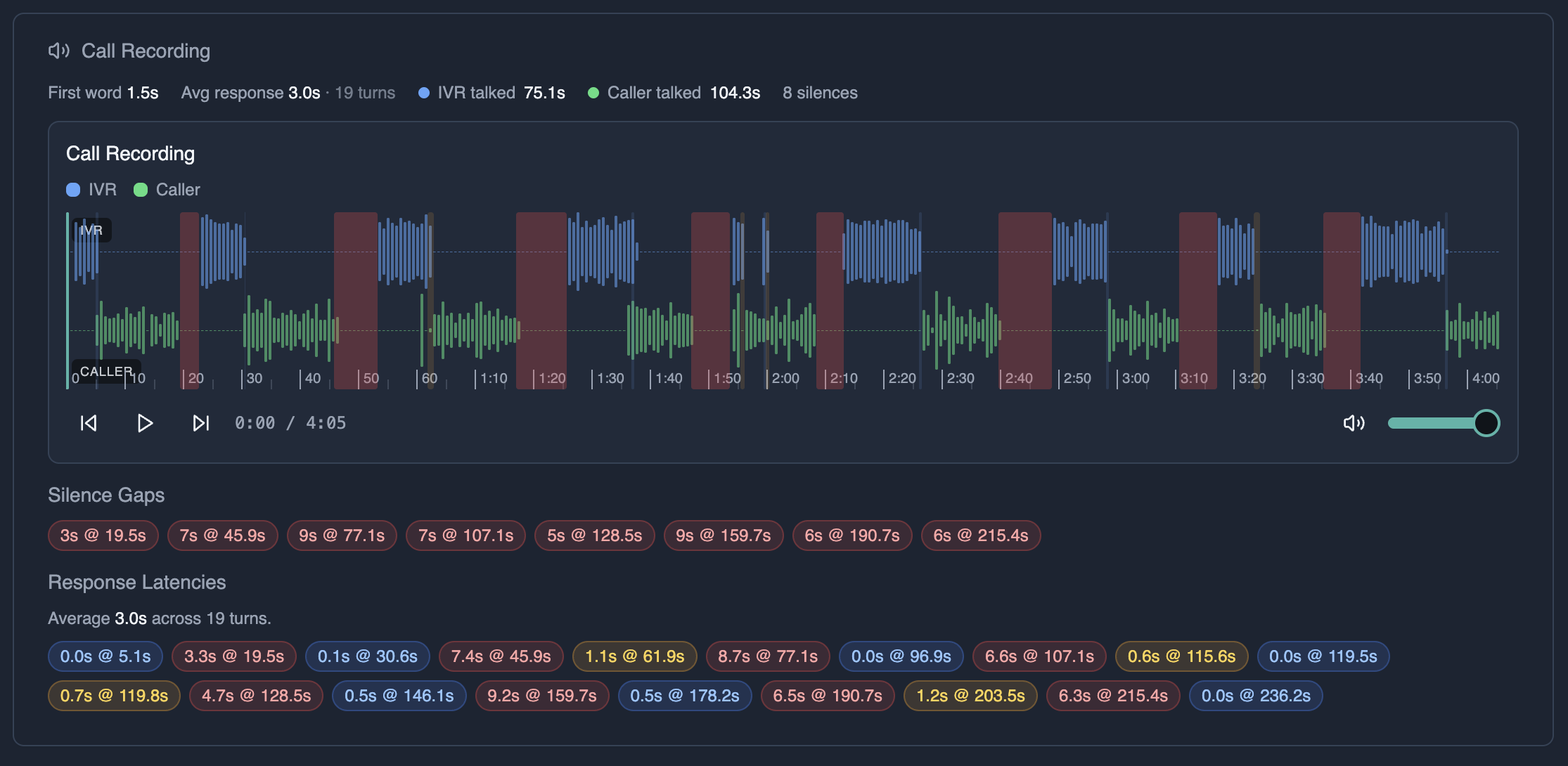Click the 0:00 / 4:05 time display

click(x=290, y=423)
